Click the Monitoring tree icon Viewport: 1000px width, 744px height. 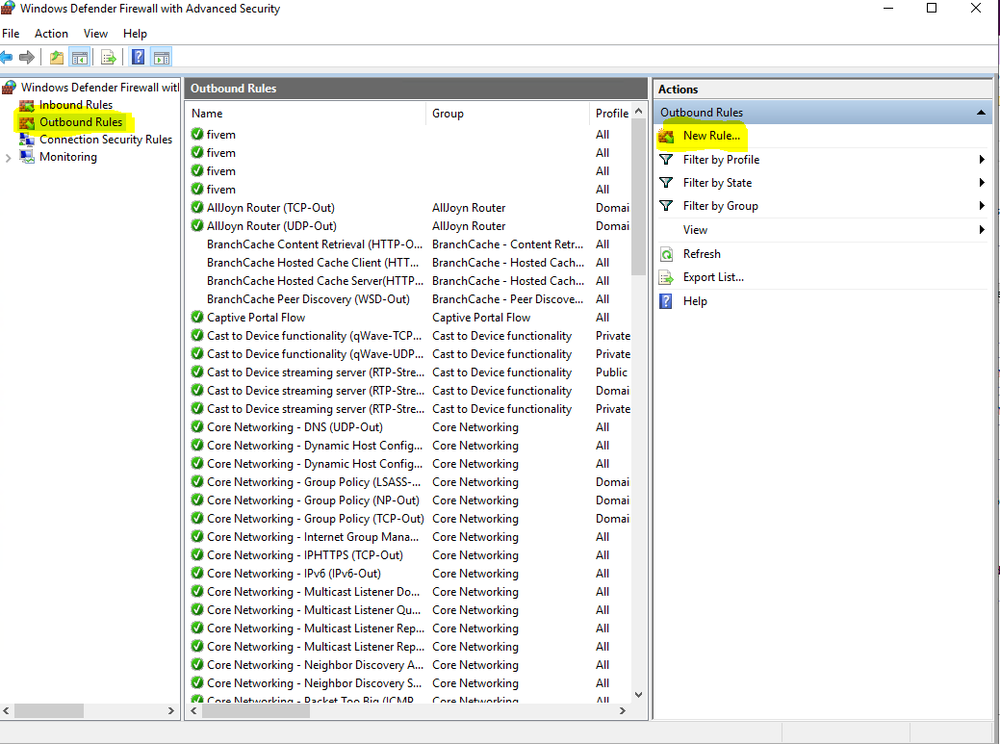[x=27, y=157]
